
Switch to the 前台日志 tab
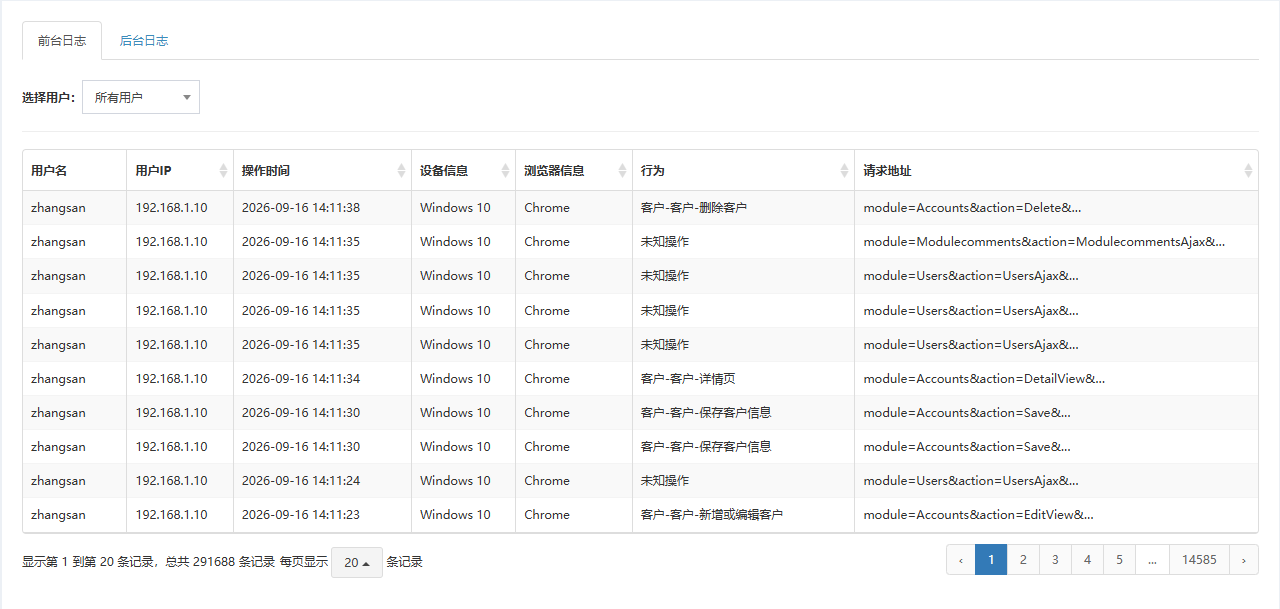62,41
